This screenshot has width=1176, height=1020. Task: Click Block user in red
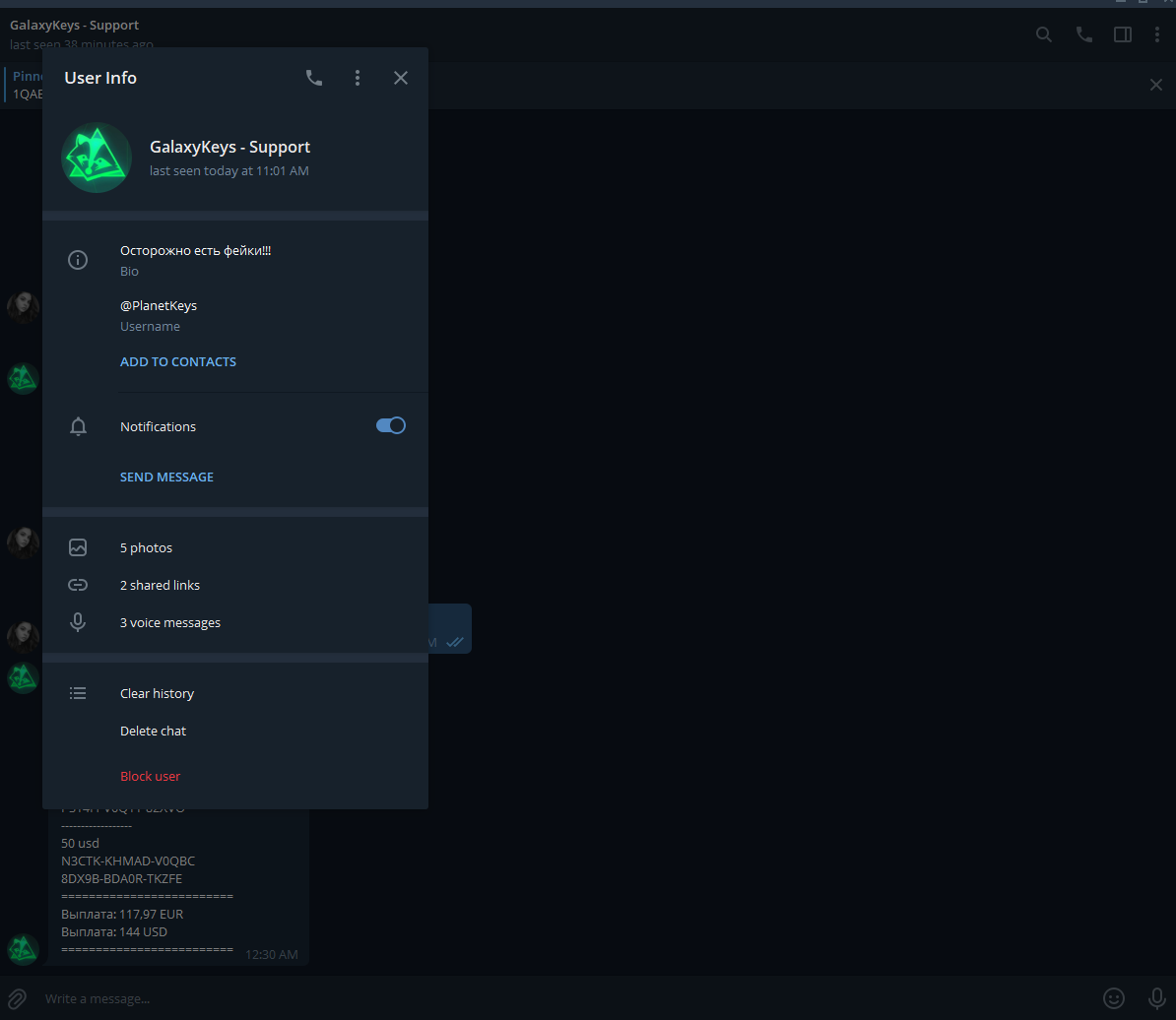(x=150, y=777)
